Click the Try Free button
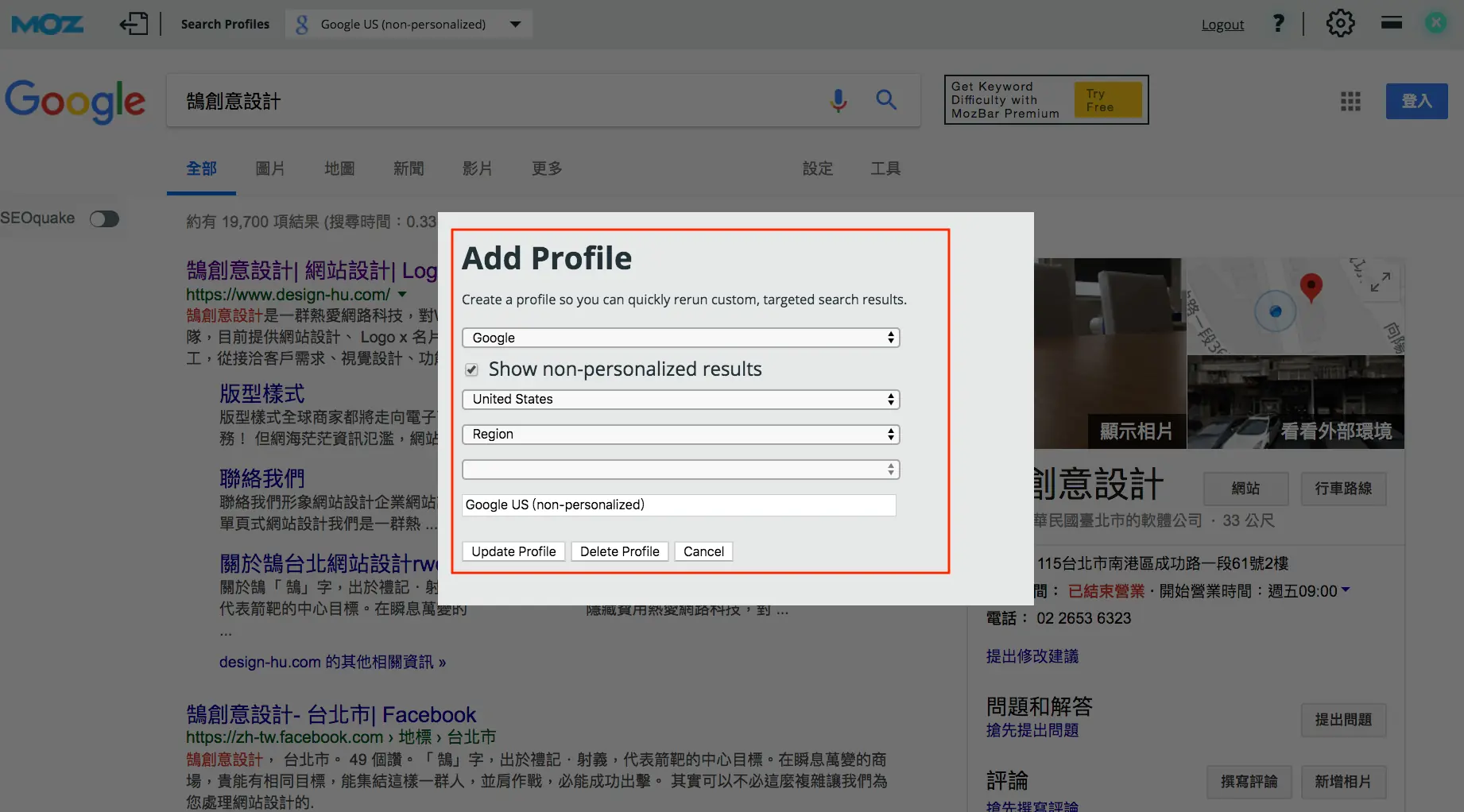Viewport: 1464px width, 812px height. 1108,100
